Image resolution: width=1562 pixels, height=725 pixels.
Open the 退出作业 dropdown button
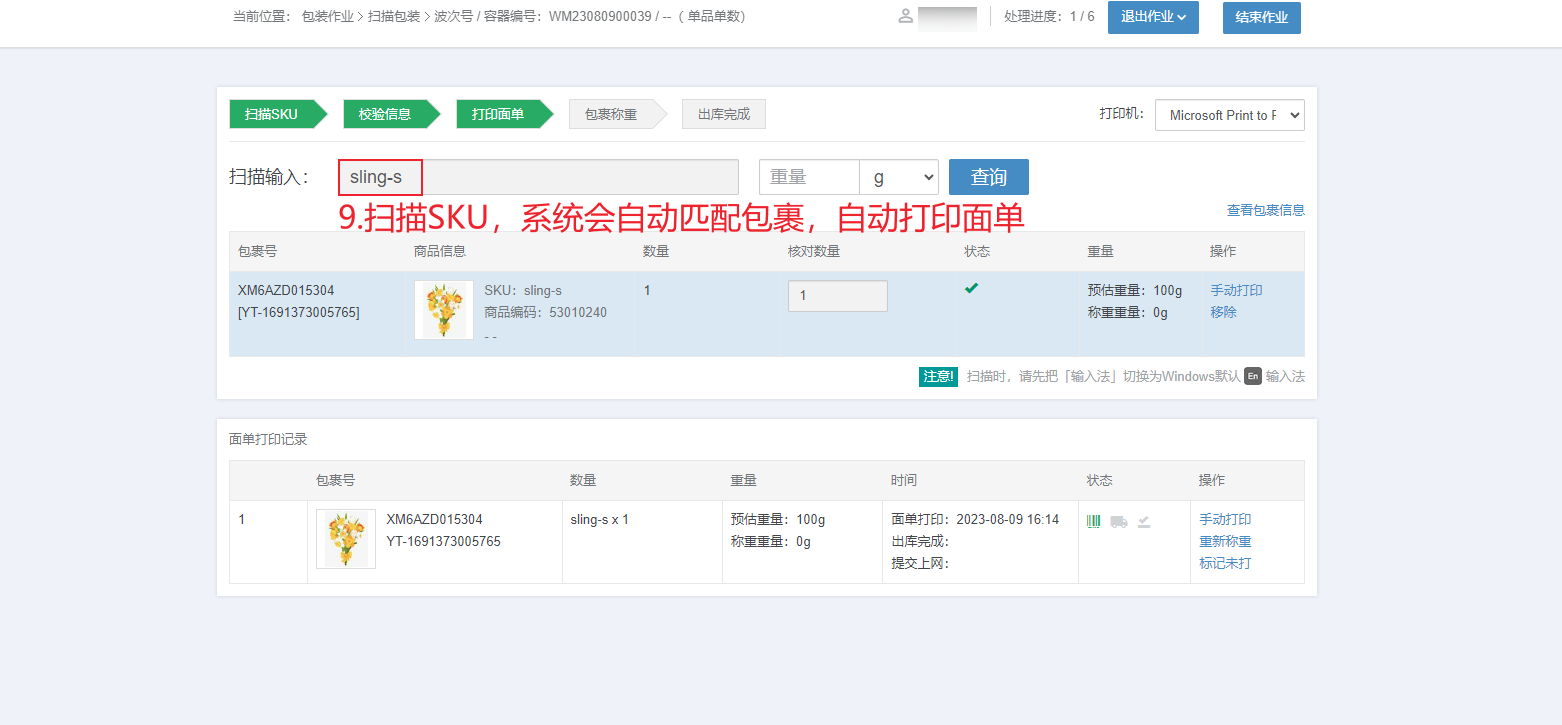tap(1153, 17)
